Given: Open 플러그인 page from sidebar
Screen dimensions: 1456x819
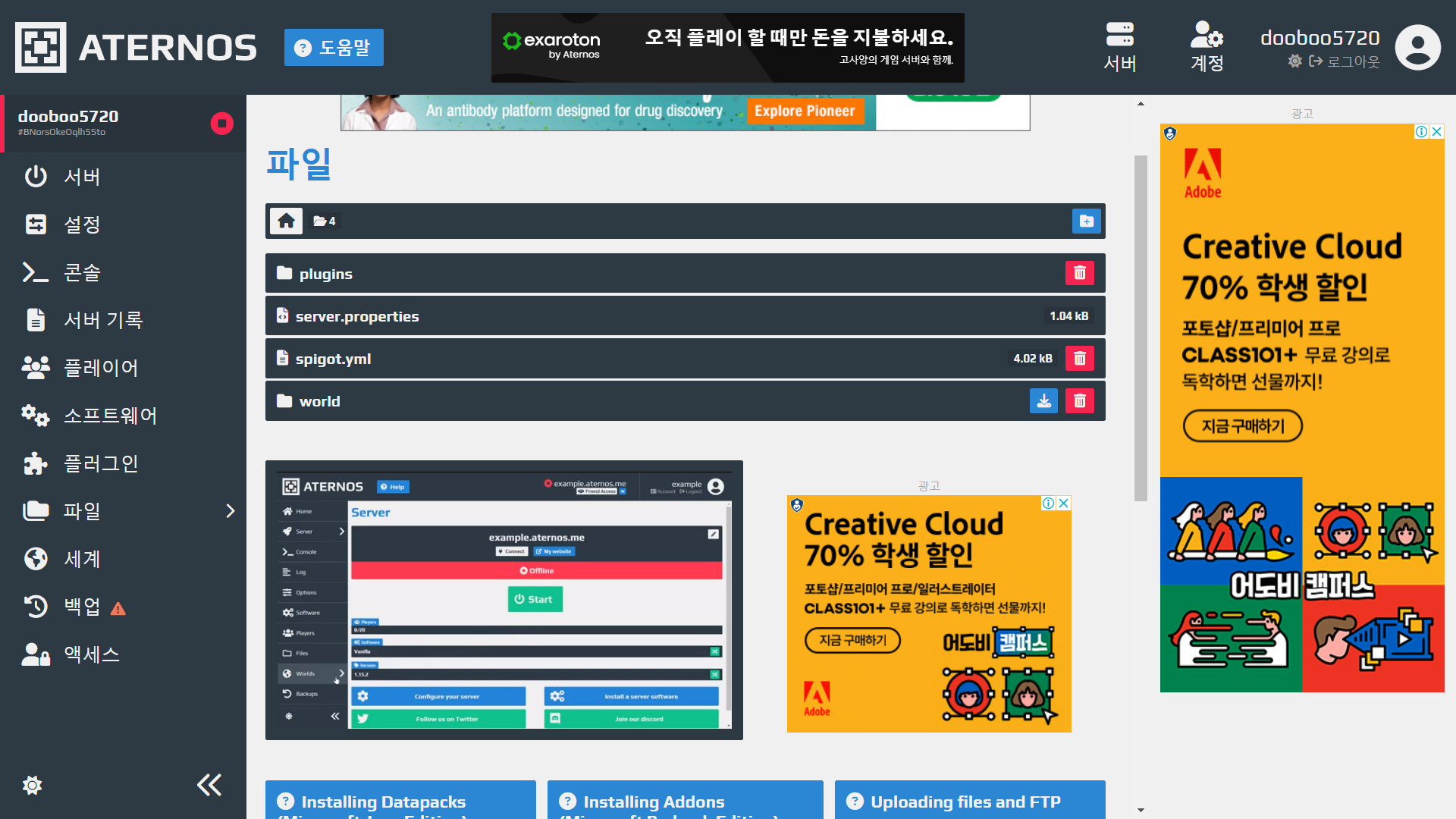Looking at the screenshot, I should pos(100,463).
